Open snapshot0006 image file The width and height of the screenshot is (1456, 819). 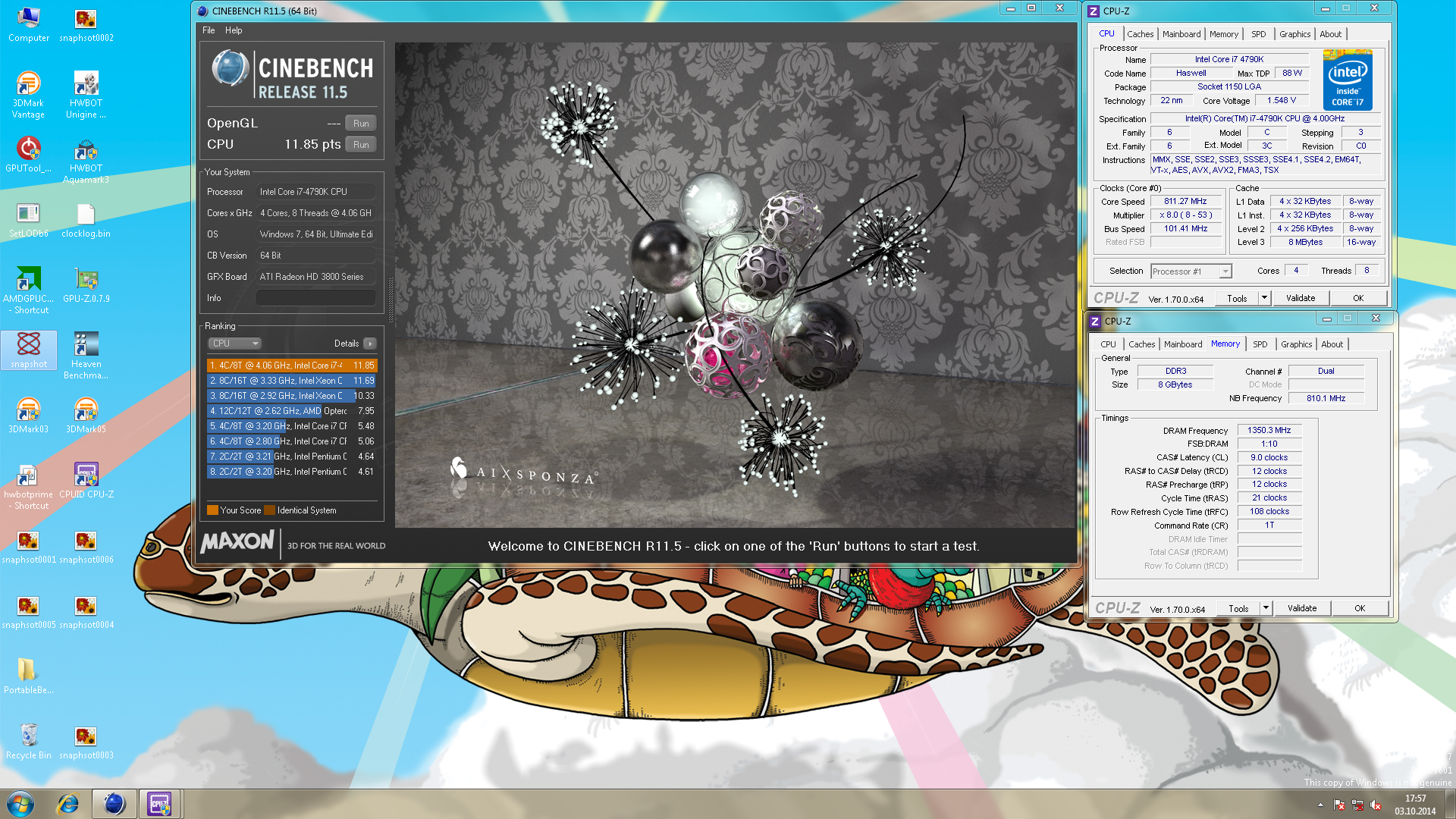(86, 546)
